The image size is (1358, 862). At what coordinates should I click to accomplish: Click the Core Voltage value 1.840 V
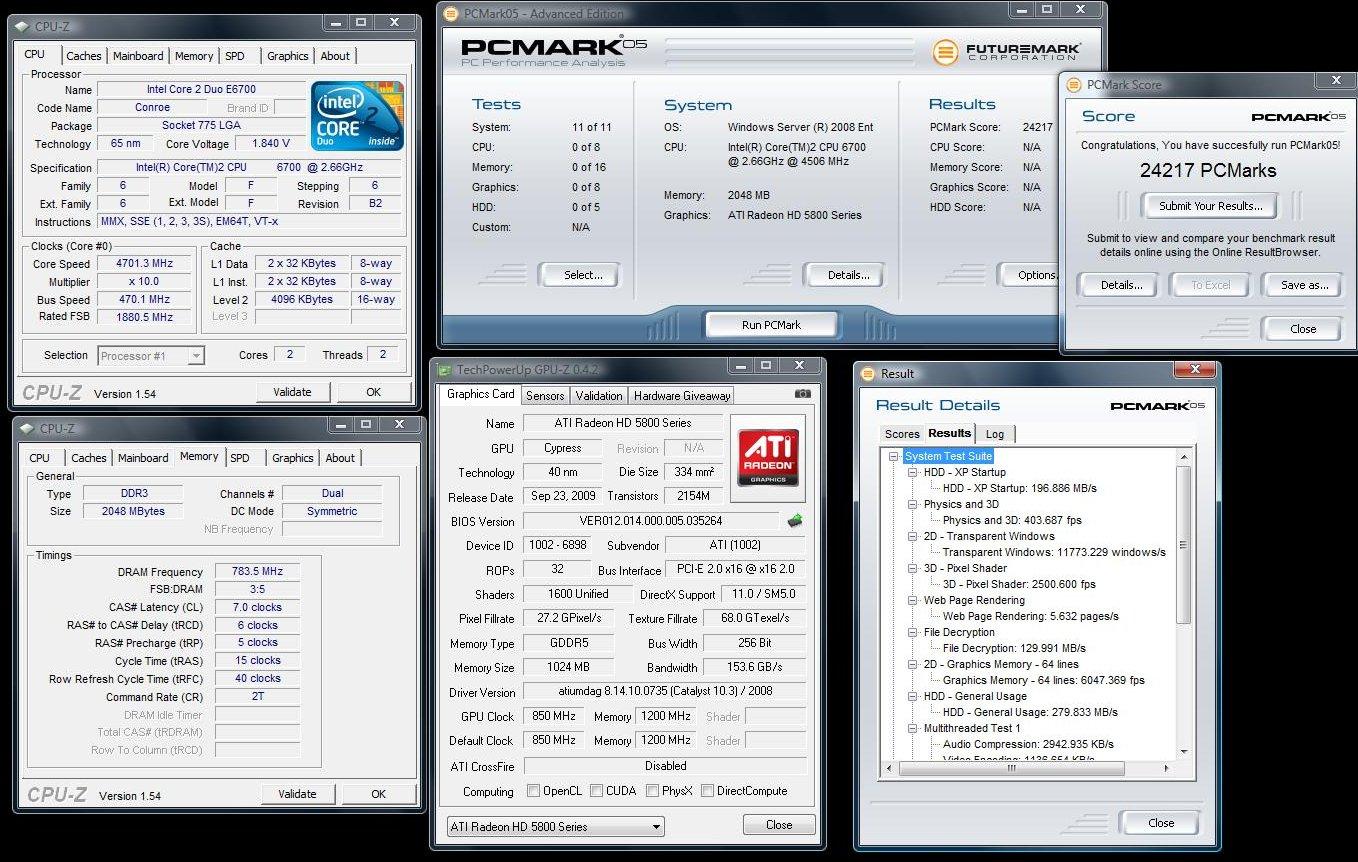[269, 144]
